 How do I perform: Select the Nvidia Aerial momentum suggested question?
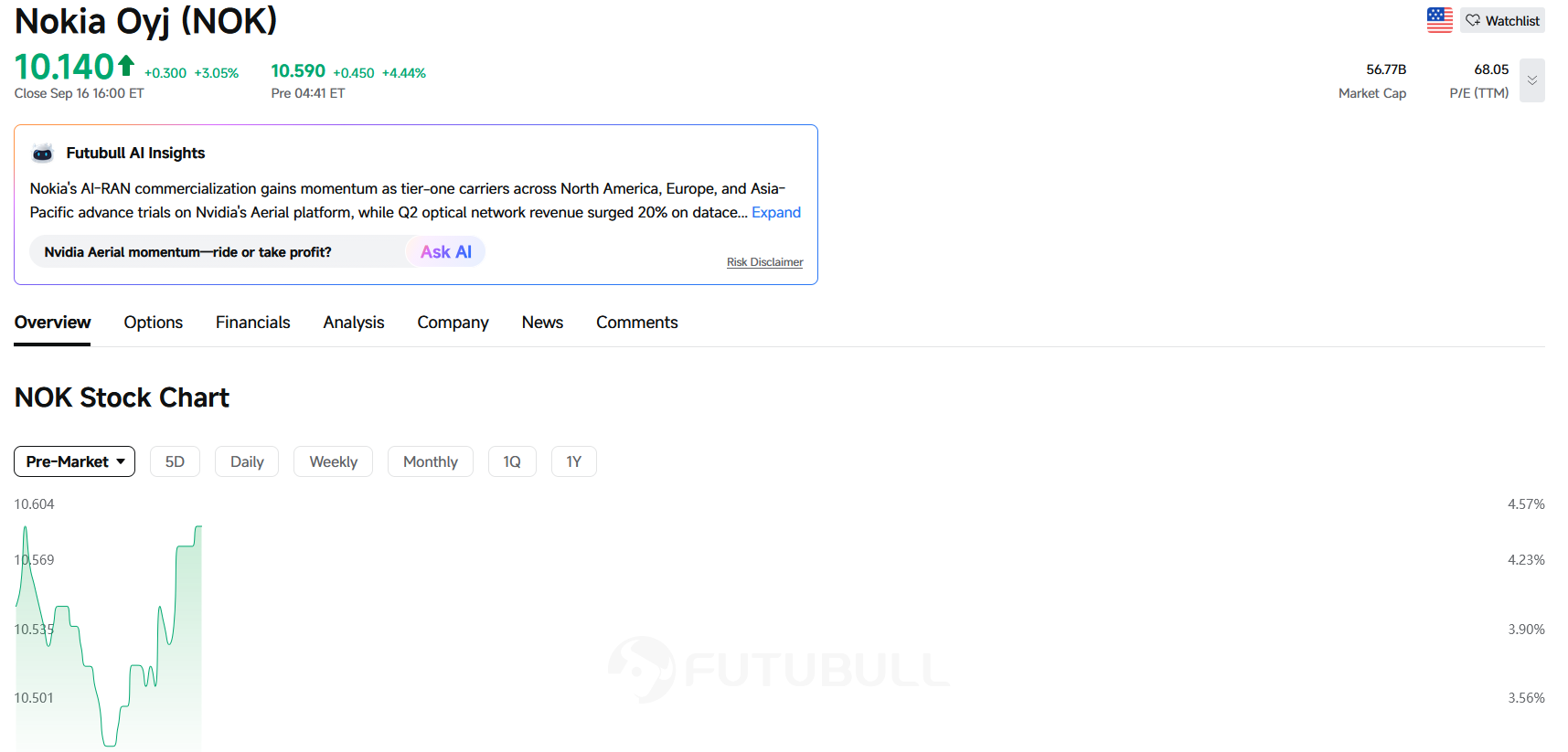187,252
